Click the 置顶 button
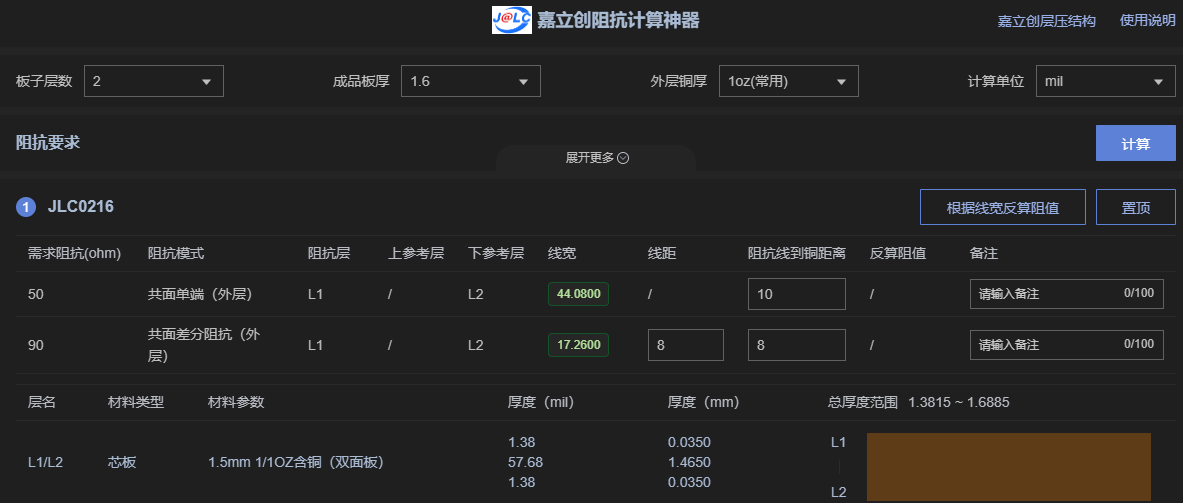 [x=1135, y=207]
